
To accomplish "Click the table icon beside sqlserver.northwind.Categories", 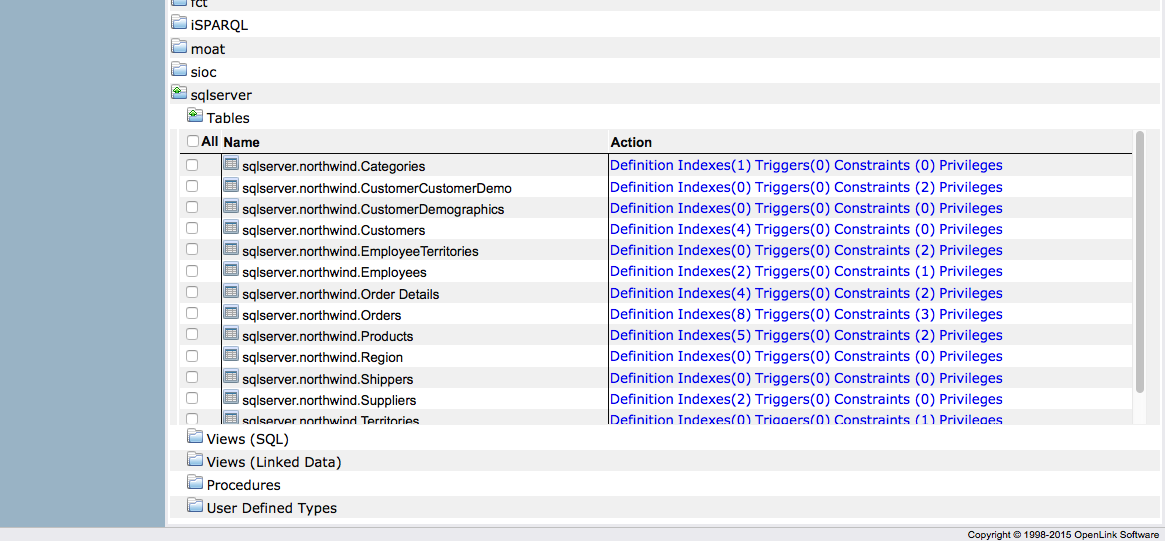I will pos(231,165).
